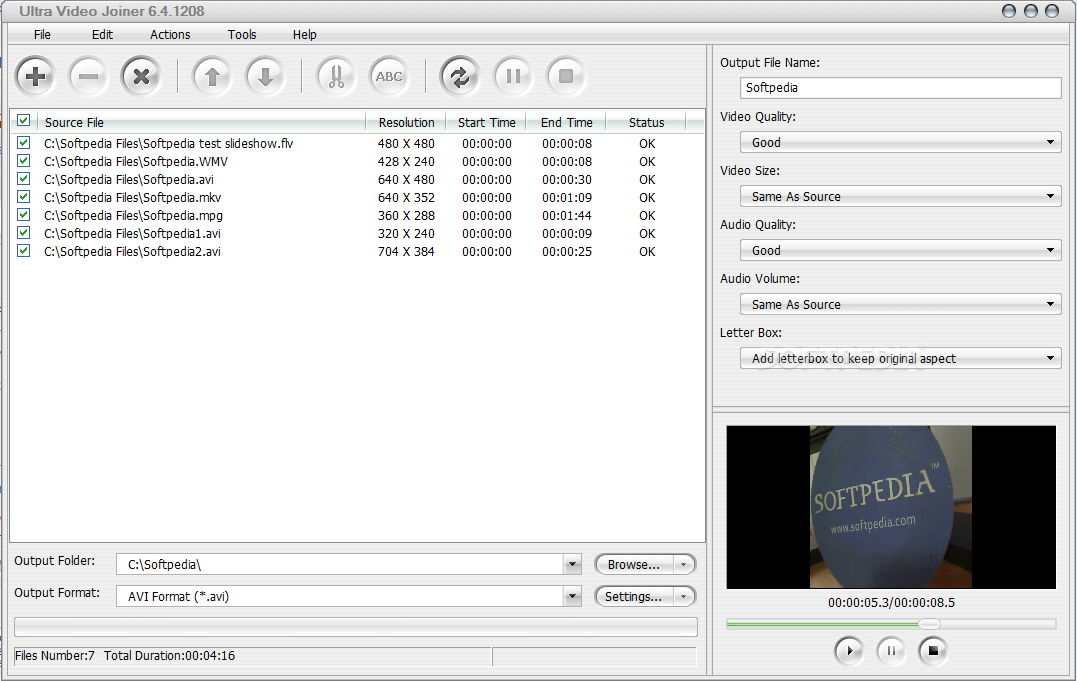Click the Start Time column header
The height and width of the screenshot is (681, 1077).
tap(486, 122)
